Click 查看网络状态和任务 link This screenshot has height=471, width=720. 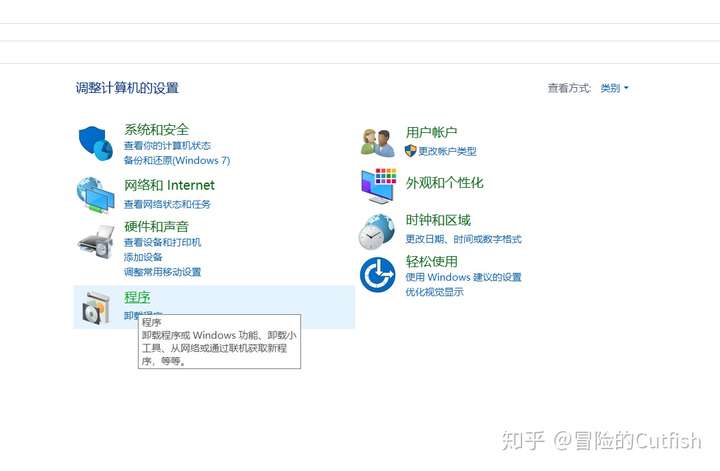point(167,204)
